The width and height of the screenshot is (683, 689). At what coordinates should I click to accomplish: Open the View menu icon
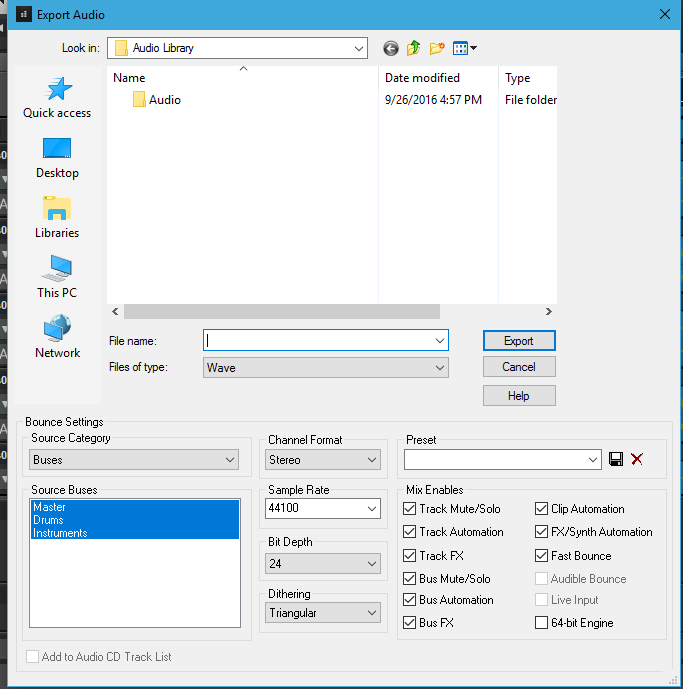click(464, 48)
